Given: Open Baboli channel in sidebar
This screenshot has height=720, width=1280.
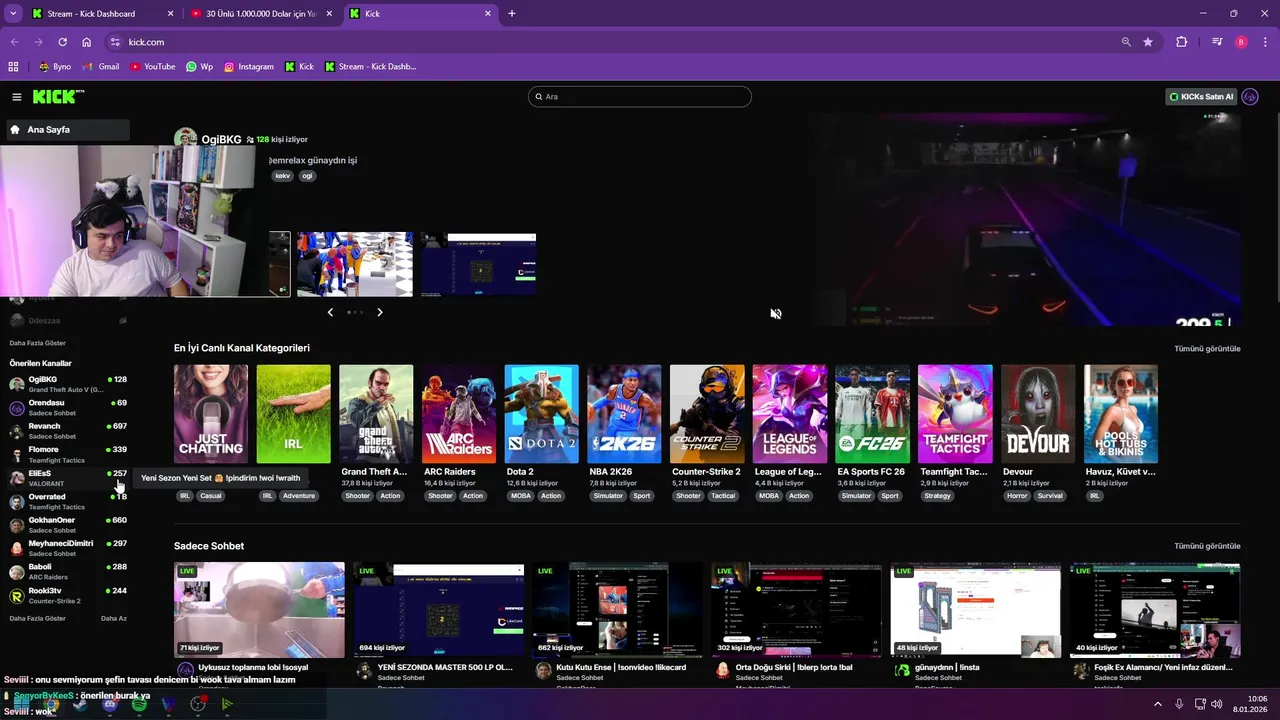Looking at the screenshot, I should click(x=68, y=572).
